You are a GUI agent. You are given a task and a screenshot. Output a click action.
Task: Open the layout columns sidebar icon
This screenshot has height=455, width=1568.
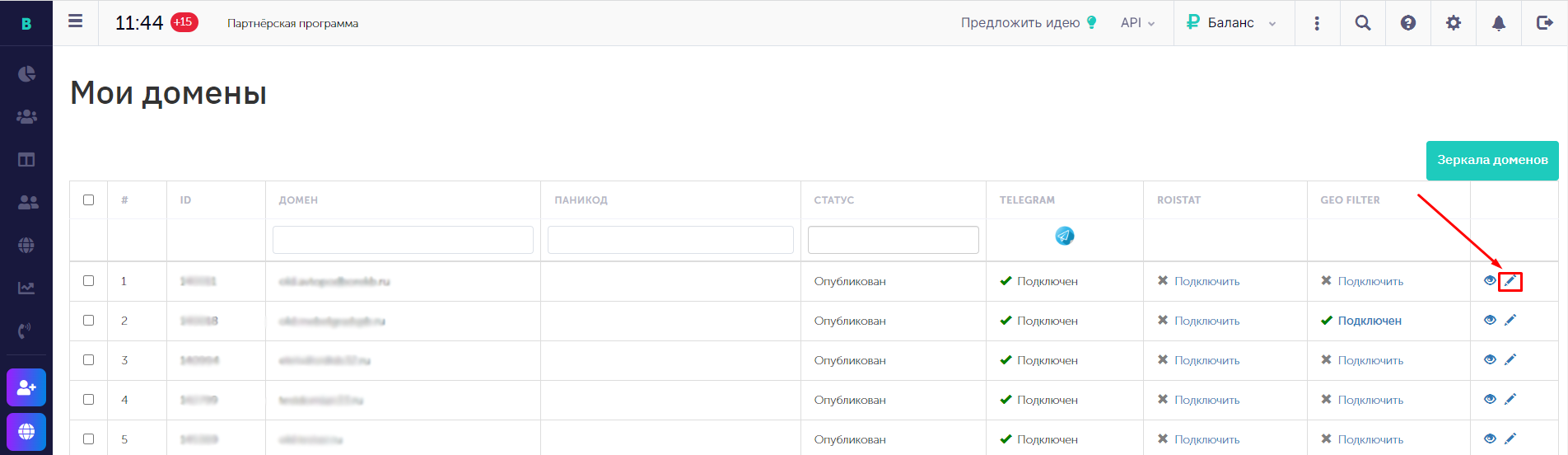[26, 160]
